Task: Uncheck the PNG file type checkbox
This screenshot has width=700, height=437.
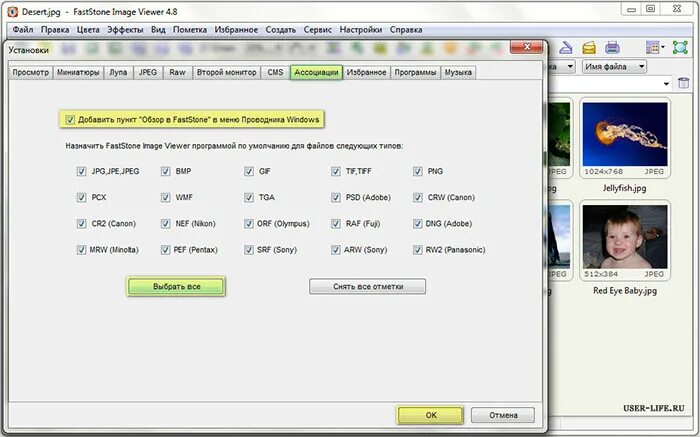Action: coord(418,171)
